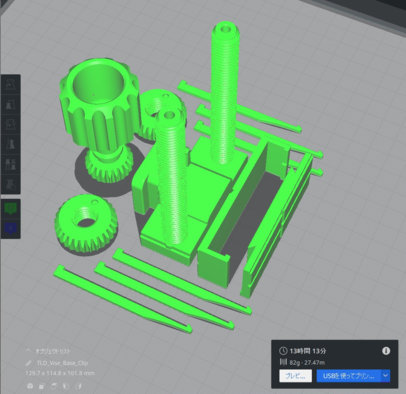Switch to right side view icon
Screen dimensions: 406x394
[x=78, y=386]
